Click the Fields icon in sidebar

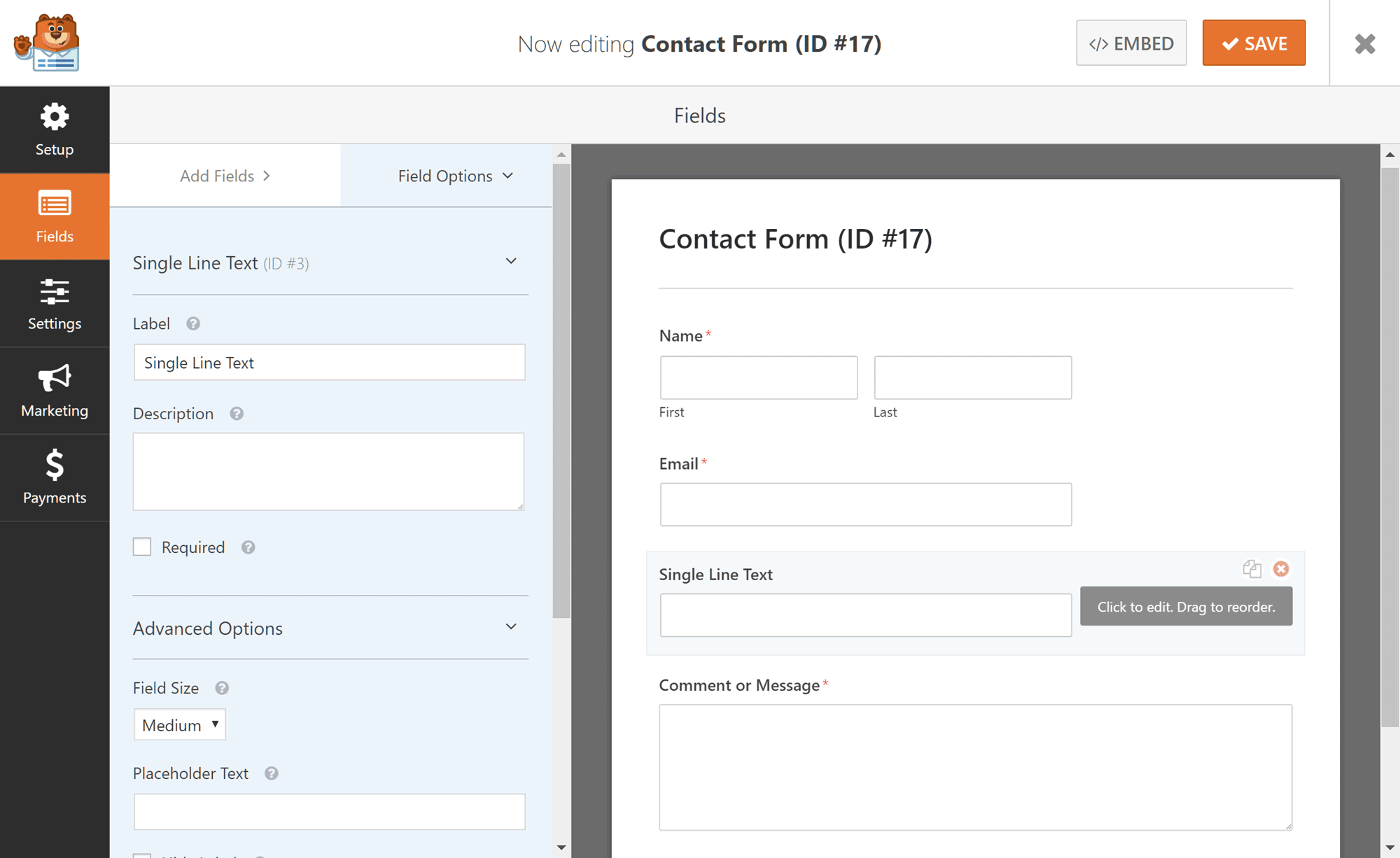coord(55,216)
